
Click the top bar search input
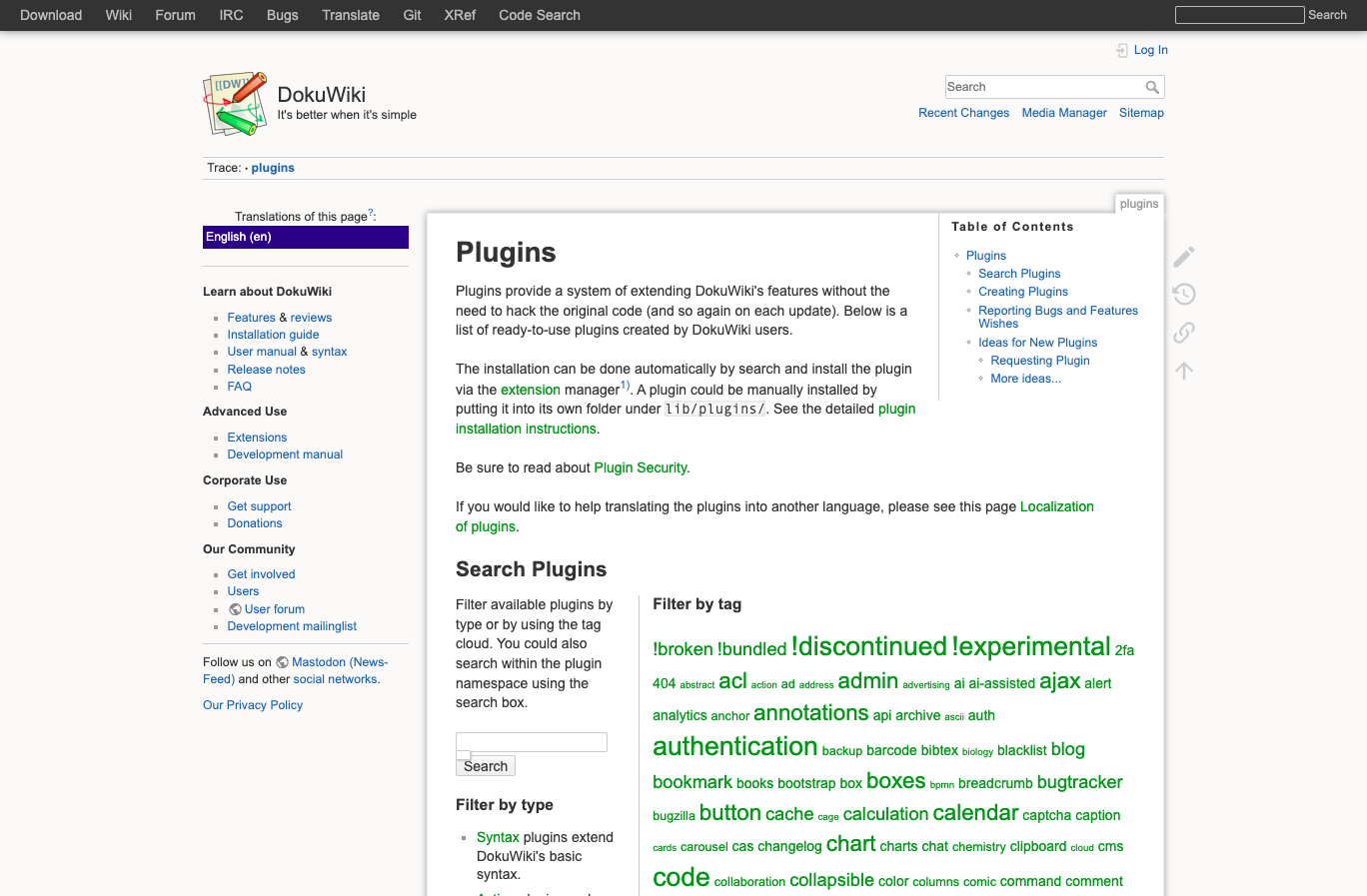pos(1240,15)
